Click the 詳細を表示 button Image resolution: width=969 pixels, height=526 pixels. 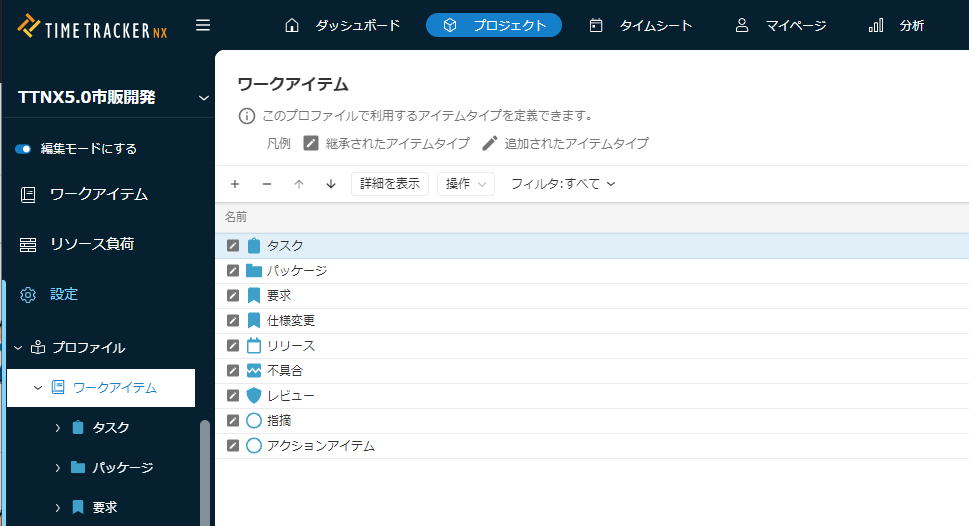[x=390, y=184]
